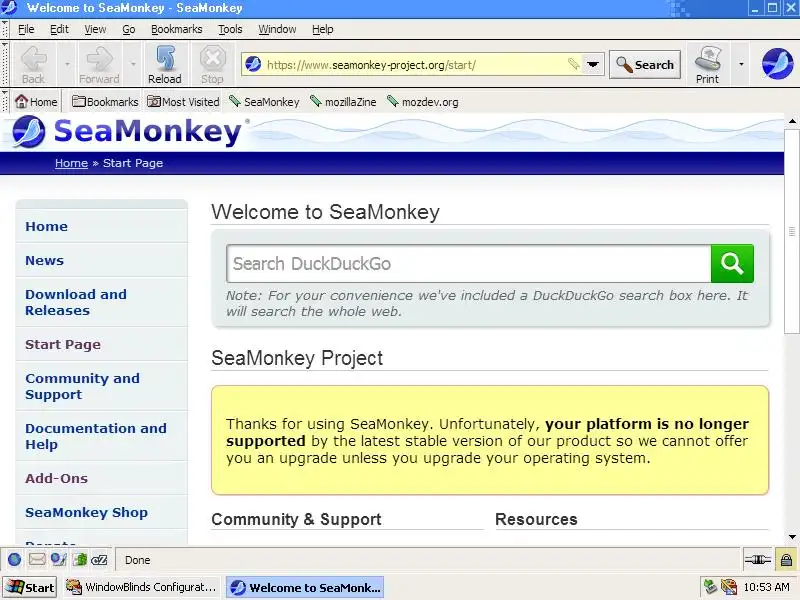Reload the current page

point(165,64)
